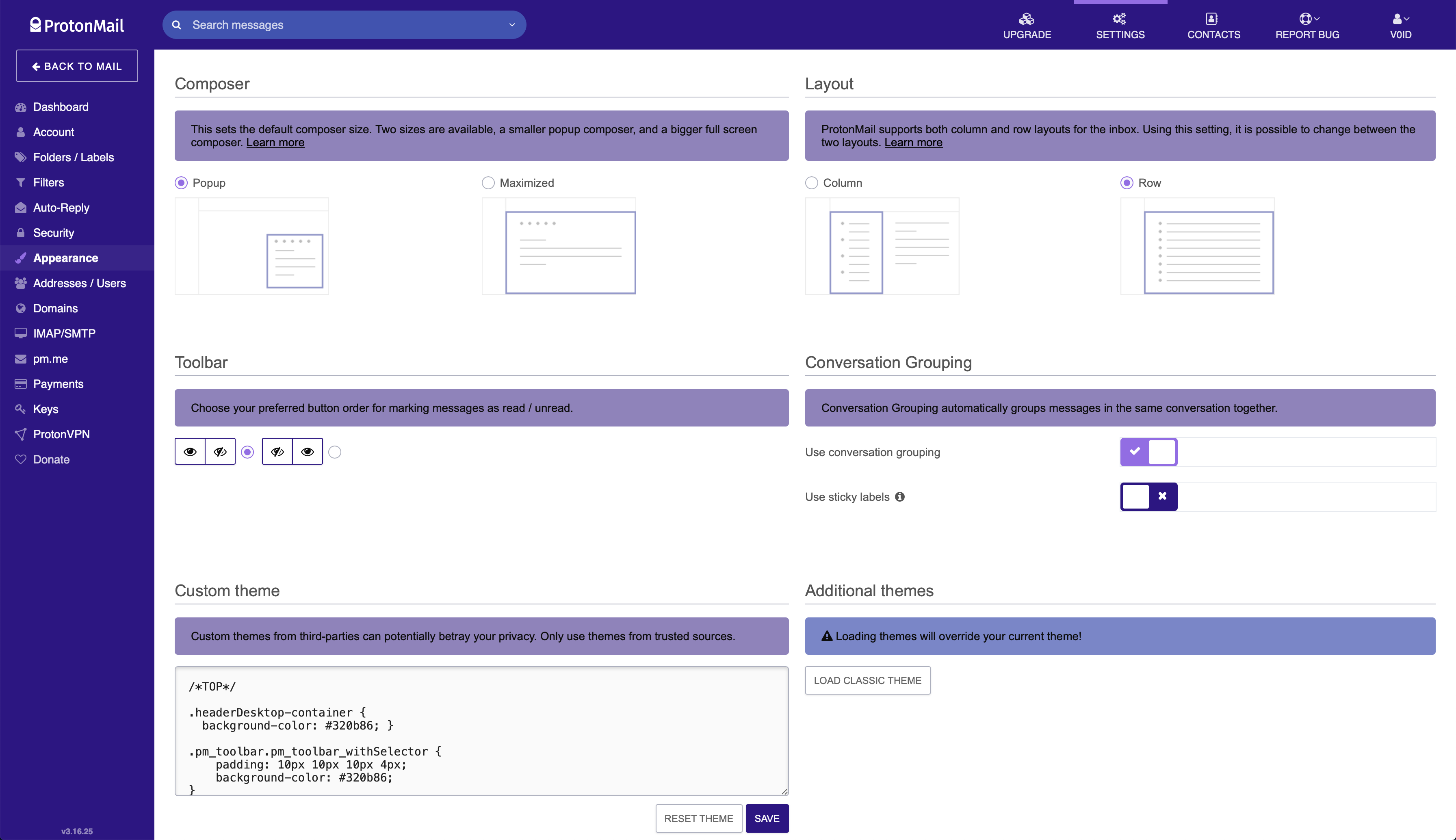Click Load Classic Theme button
This screenshot has height=840, width=1456.
(867, 680)
